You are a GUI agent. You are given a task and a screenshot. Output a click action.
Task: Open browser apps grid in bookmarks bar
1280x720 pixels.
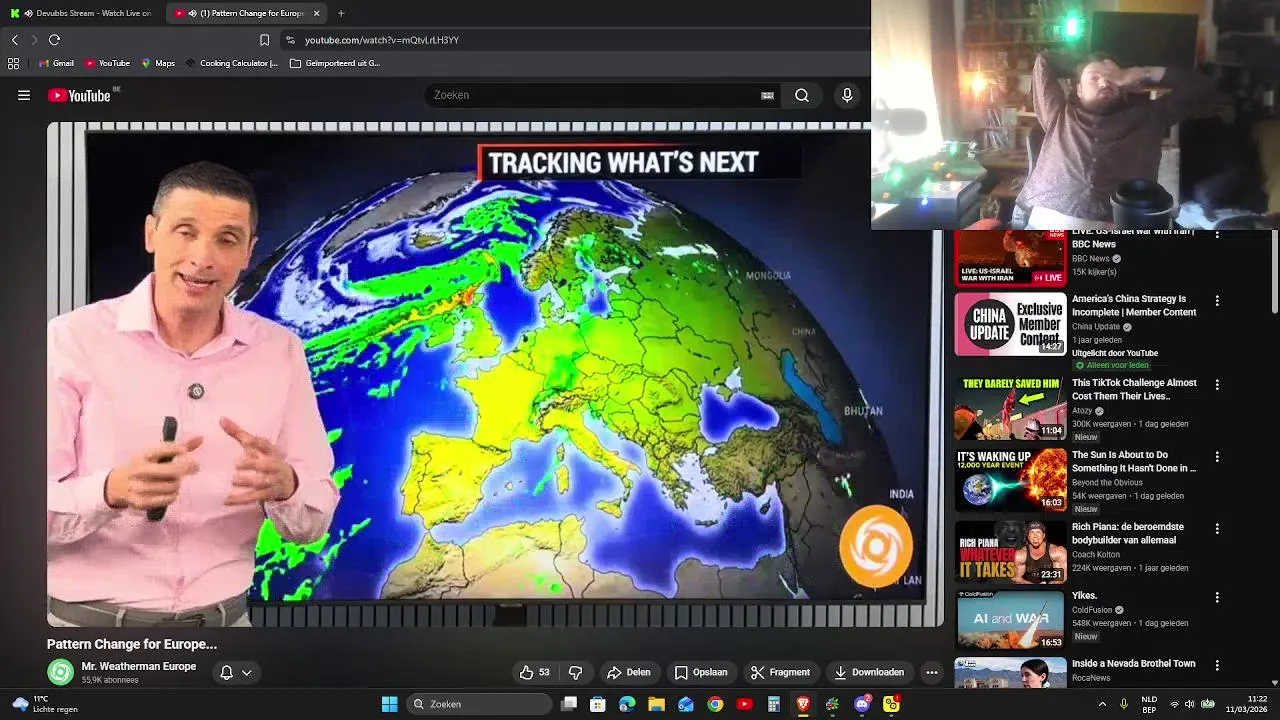(13, 63)
